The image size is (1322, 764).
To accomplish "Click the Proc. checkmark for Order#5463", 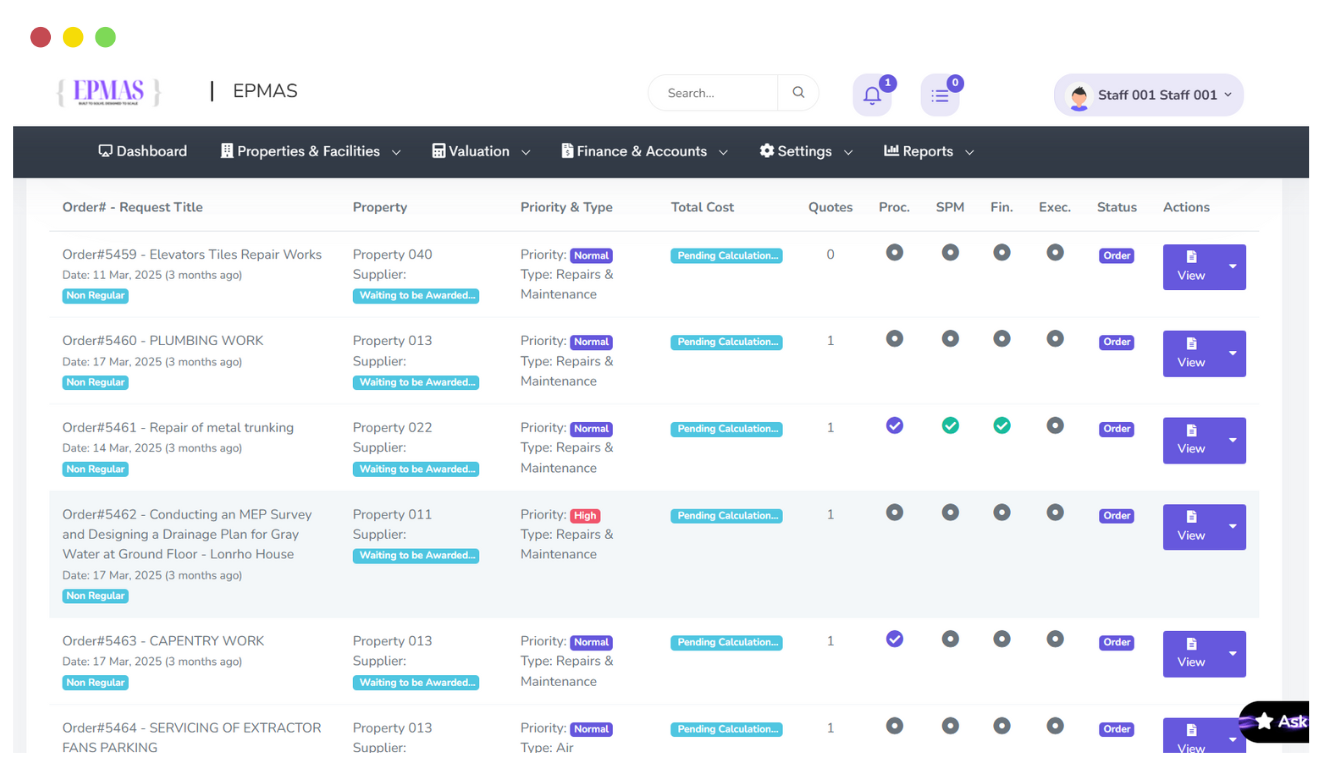I will 894,639.
